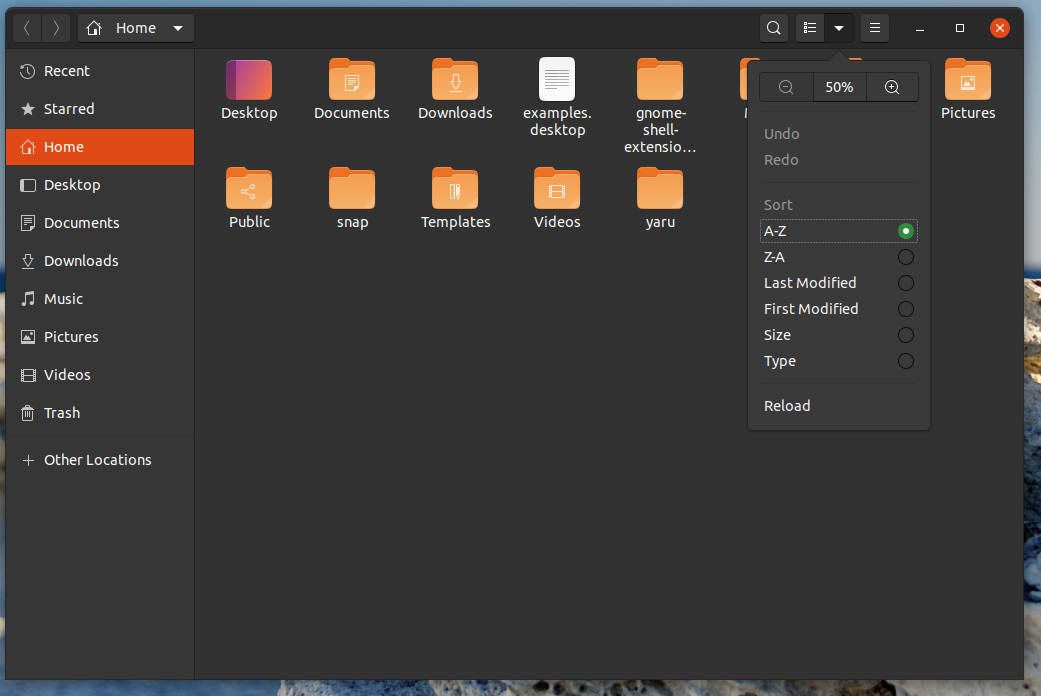Select the snap folder icon
This screenshot has width=1041, height=696.
tap(352, 189)
